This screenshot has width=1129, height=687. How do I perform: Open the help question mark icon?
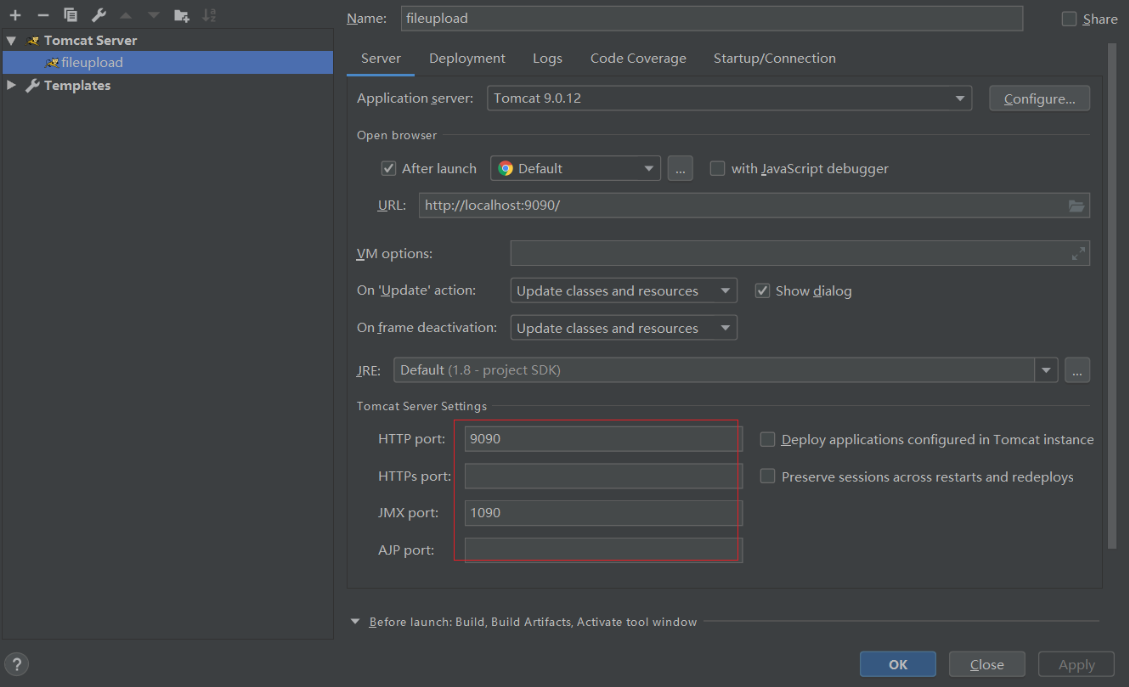(x=17, y=664)
